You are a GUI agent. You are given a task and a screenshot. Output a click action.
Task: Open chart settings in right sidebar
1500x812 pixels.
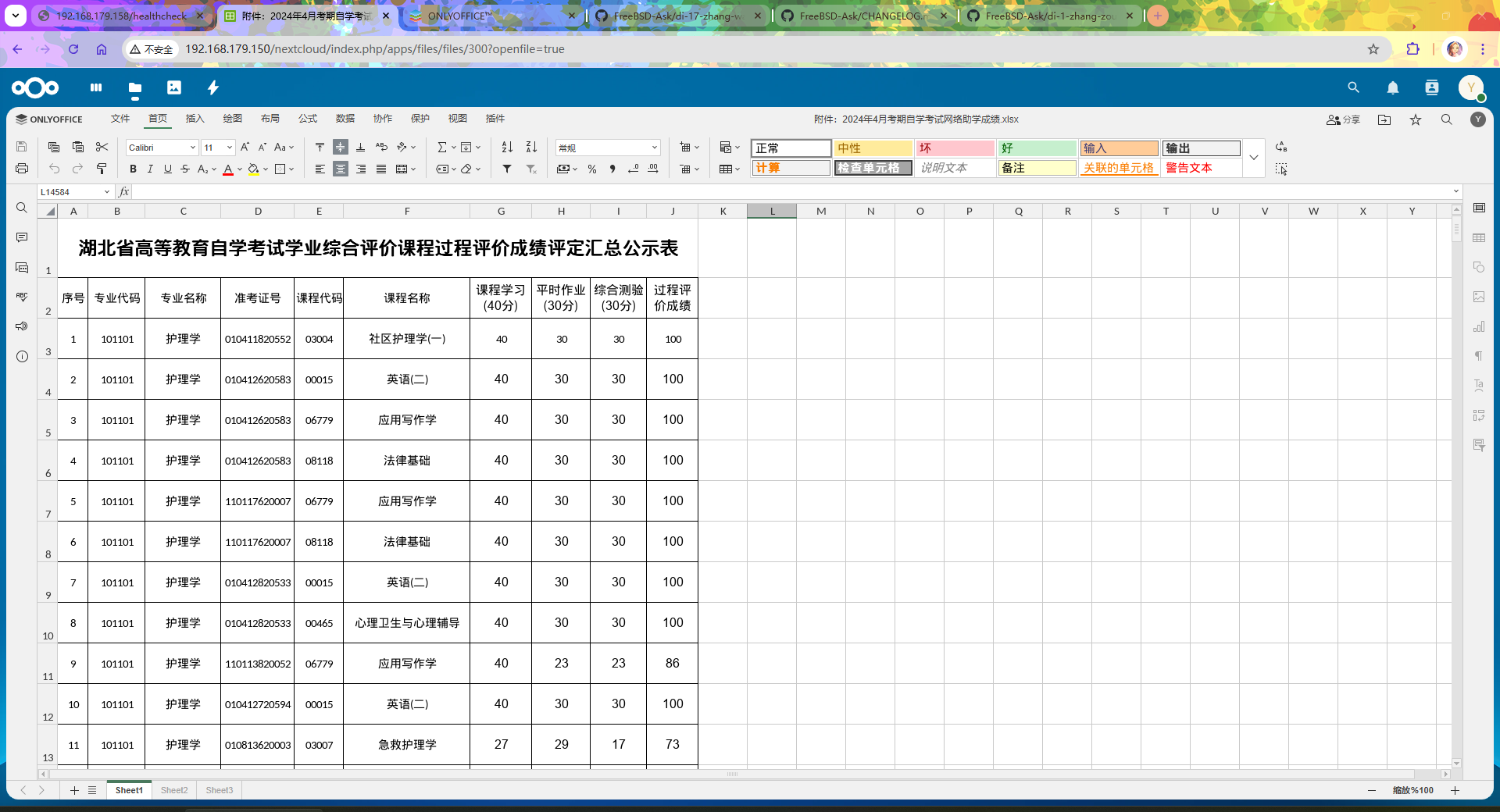[x=1479, y=326]
